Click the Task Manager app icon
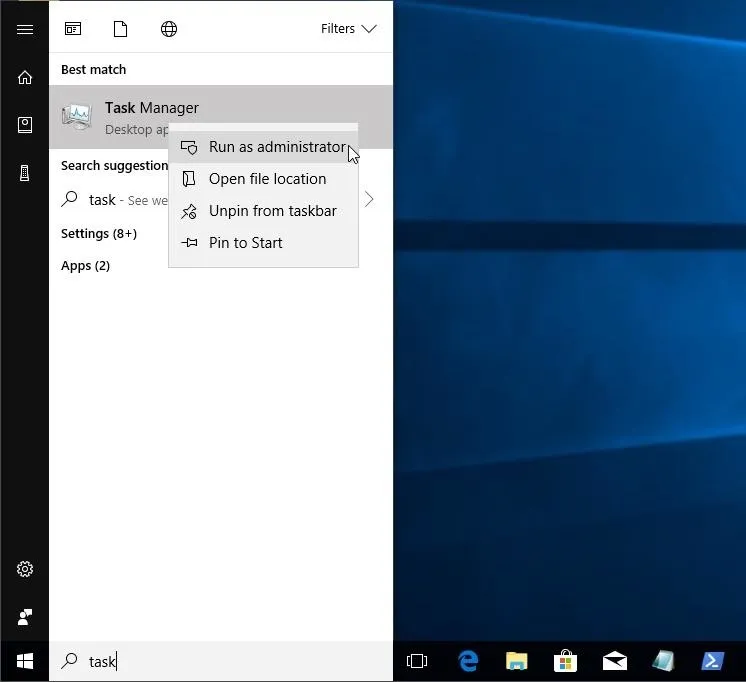746x682 pixels. pyautogui.click(x=77, y=117)
